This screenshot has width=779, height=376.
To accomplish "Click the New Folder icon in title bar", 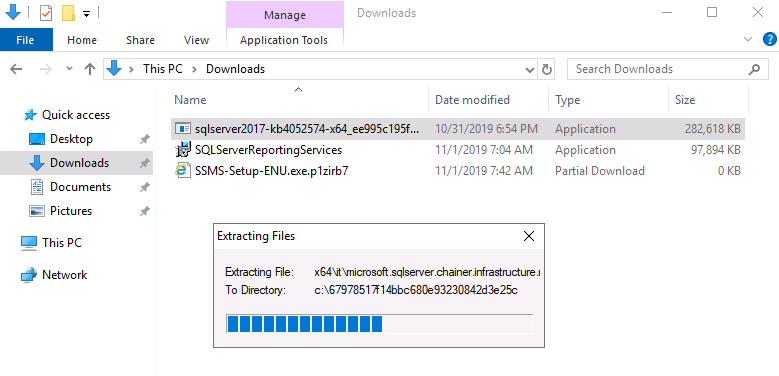I will pos(68,13).
